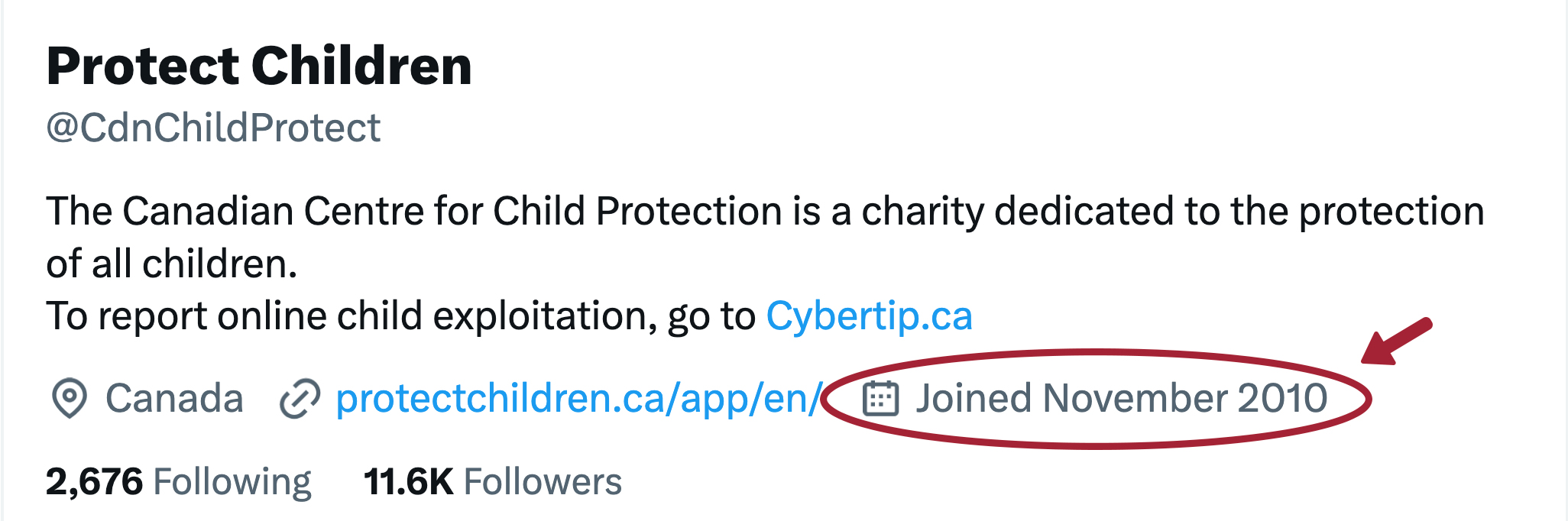1568x521 pixels.
Task: Open the 2,676 Following count
Action: click(x=178, y=482)
